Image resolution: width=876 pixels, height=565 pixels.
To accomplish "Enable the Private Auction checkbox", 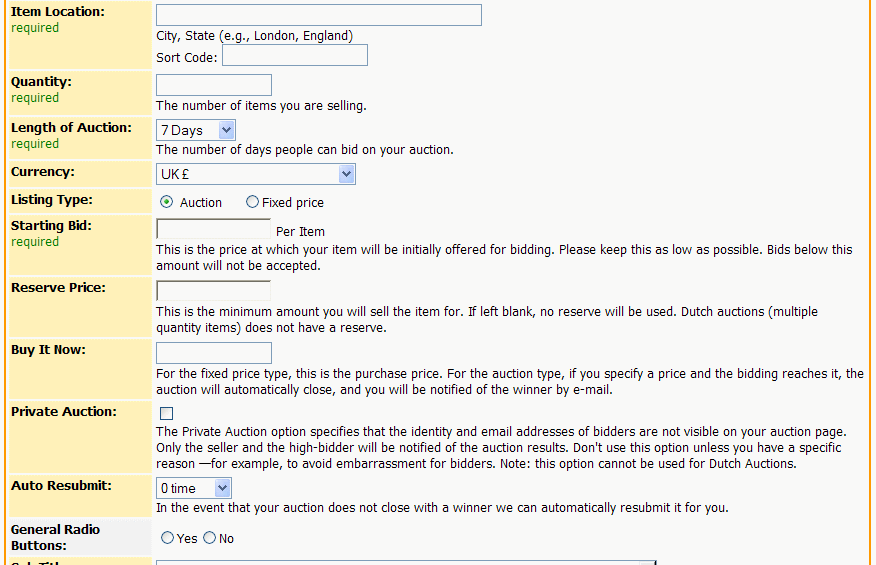I will click(166, 414).
